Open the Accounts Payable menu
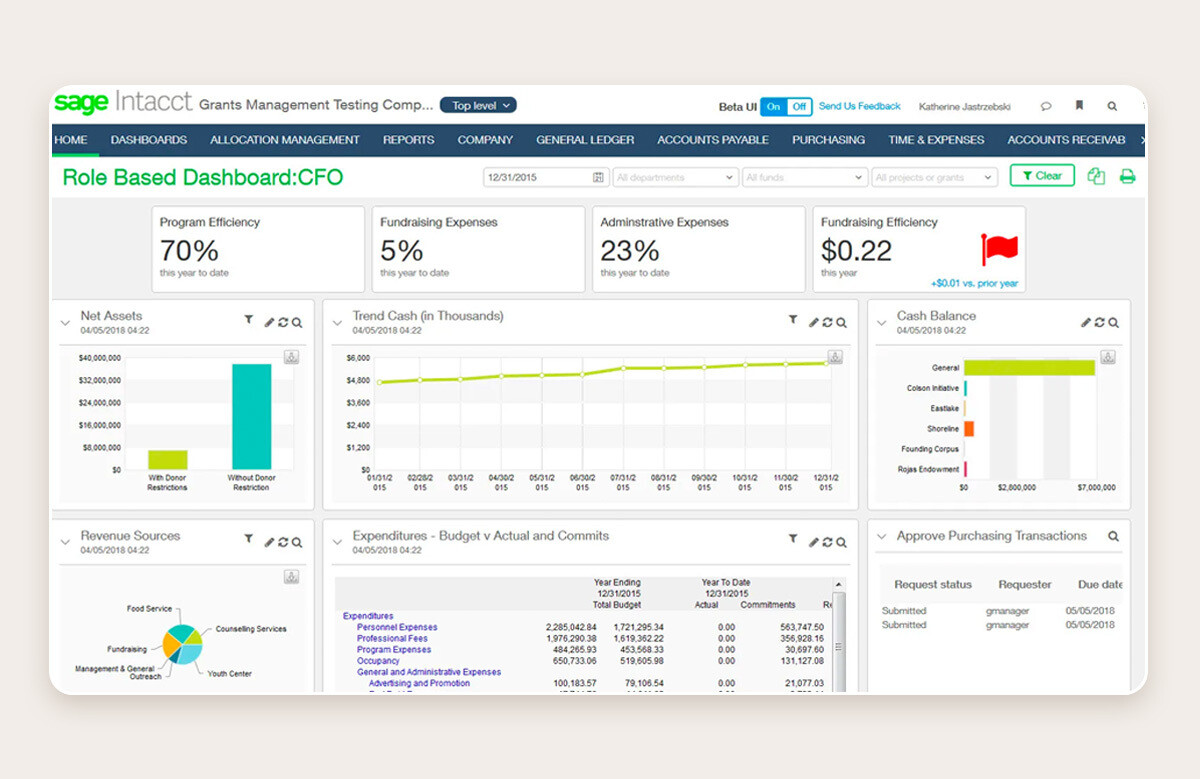This screenshot has height=779, width=1200. coord(713,140)
